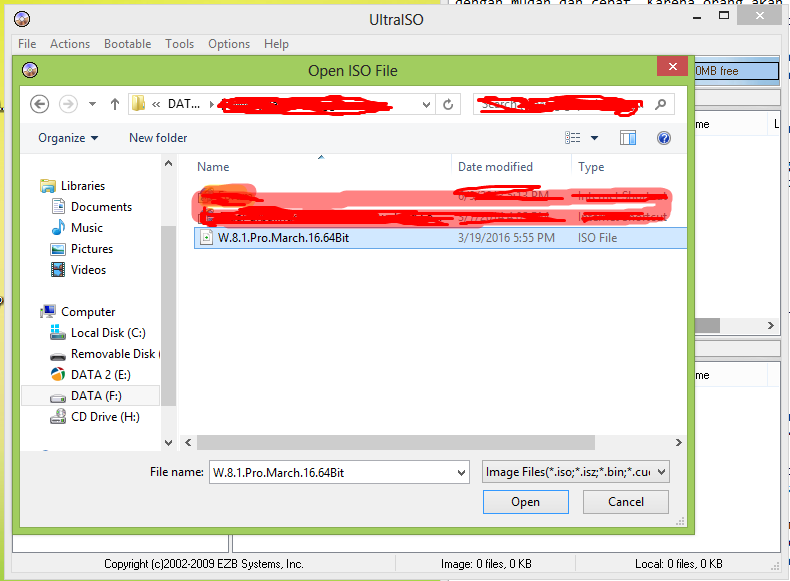The width and height of the screenshot is (790, 581).
Task: Open Documents library
Action: pyautogui.click(x=92, y=207)
